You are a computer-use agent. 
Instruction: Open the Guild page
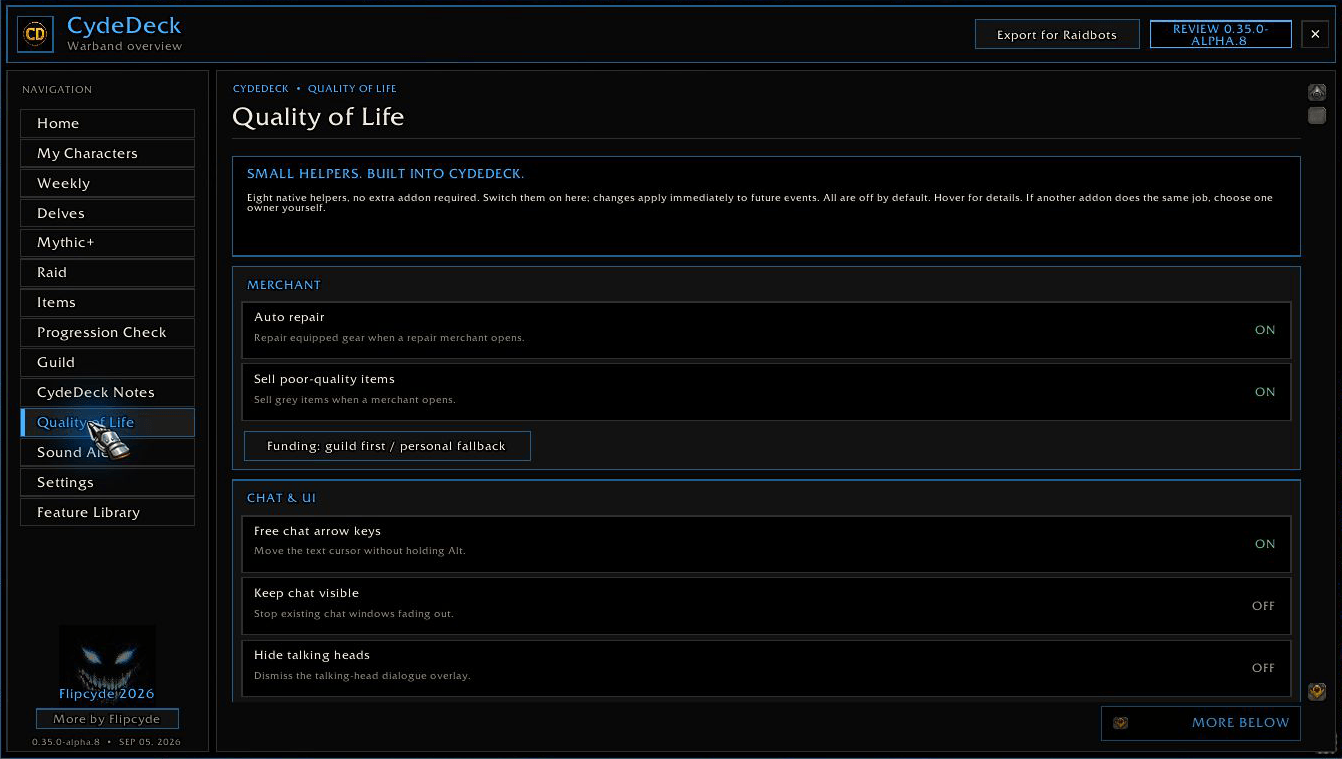tap(107, 362)
